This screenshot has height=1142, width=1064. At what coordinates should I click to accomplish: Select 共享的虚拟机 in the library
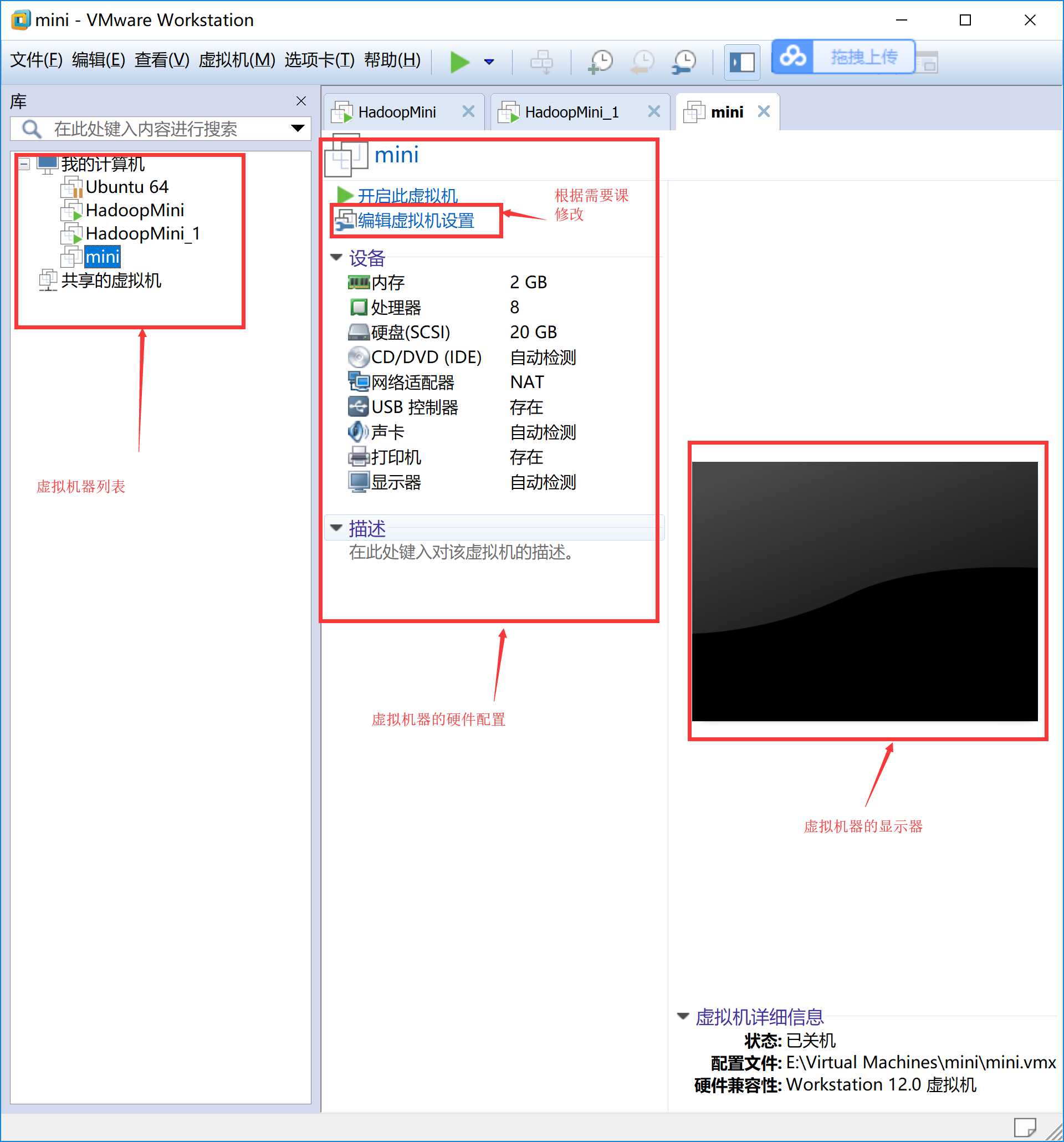tap(111, 281)
